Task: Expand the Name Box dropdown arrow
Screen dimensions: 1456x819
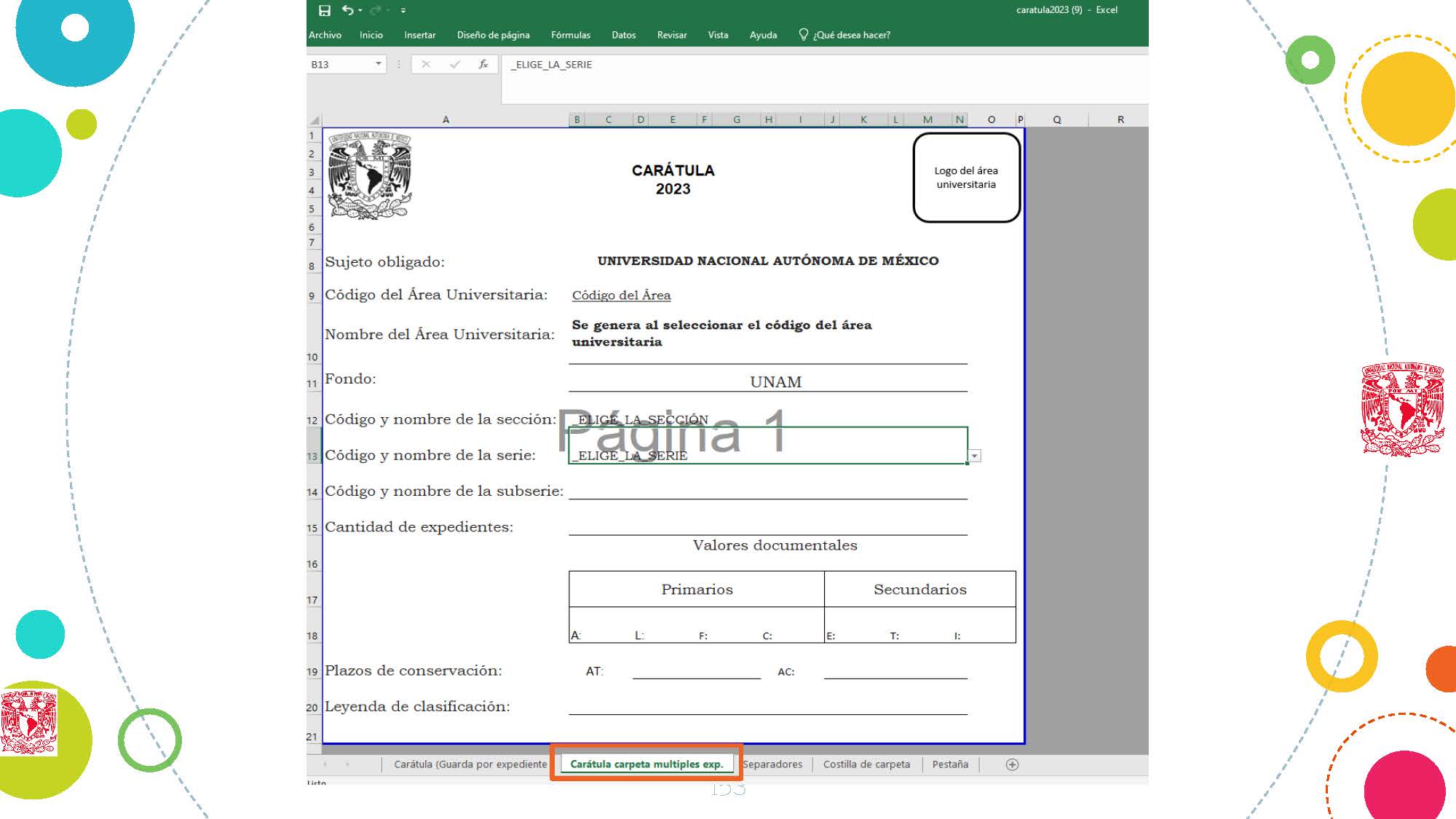Action: click(x=379, y=64)
